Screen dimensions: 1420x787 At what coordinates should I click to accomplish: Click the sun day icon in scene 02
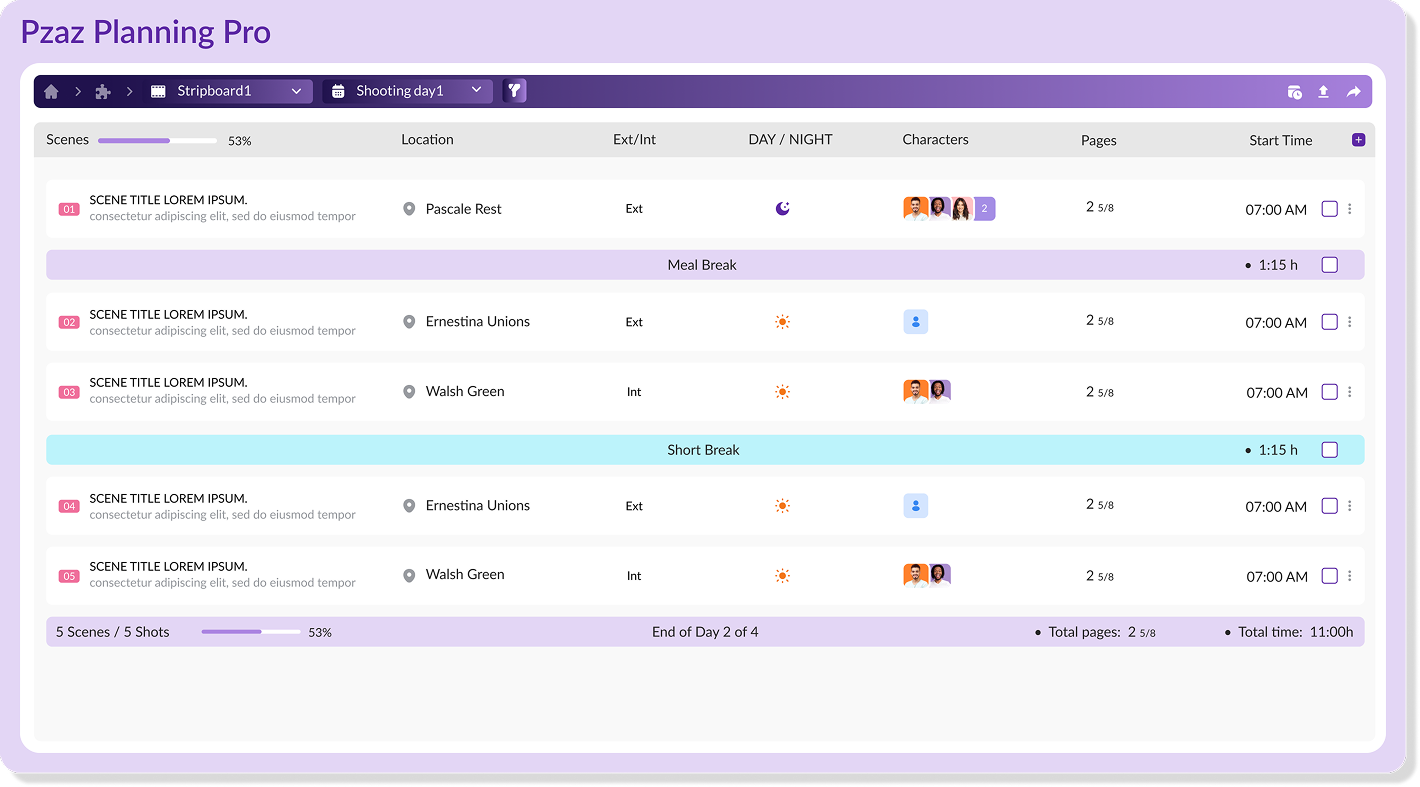(x=782, y=321)
